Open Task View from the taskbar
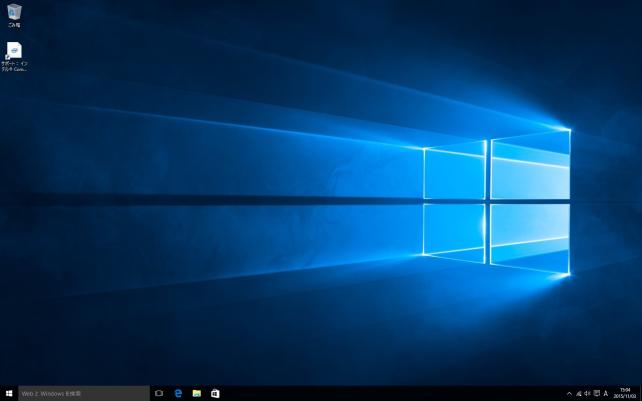 click(159, 394)
